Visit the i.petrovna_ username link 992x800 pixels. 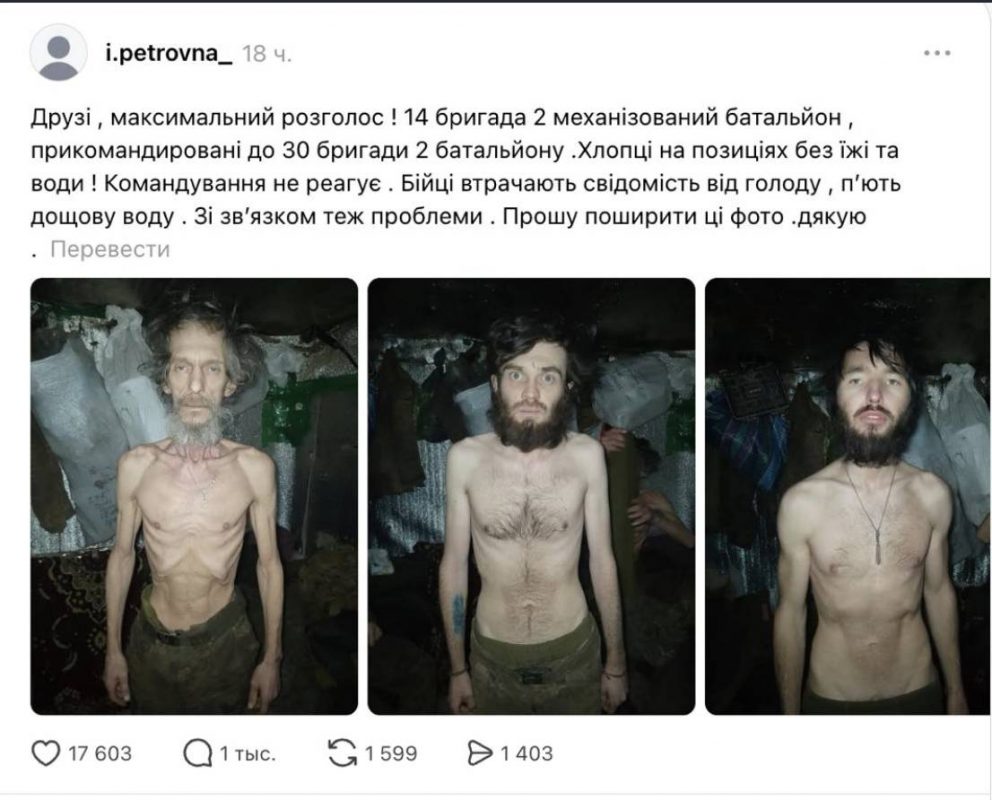[x=169, y=54]
